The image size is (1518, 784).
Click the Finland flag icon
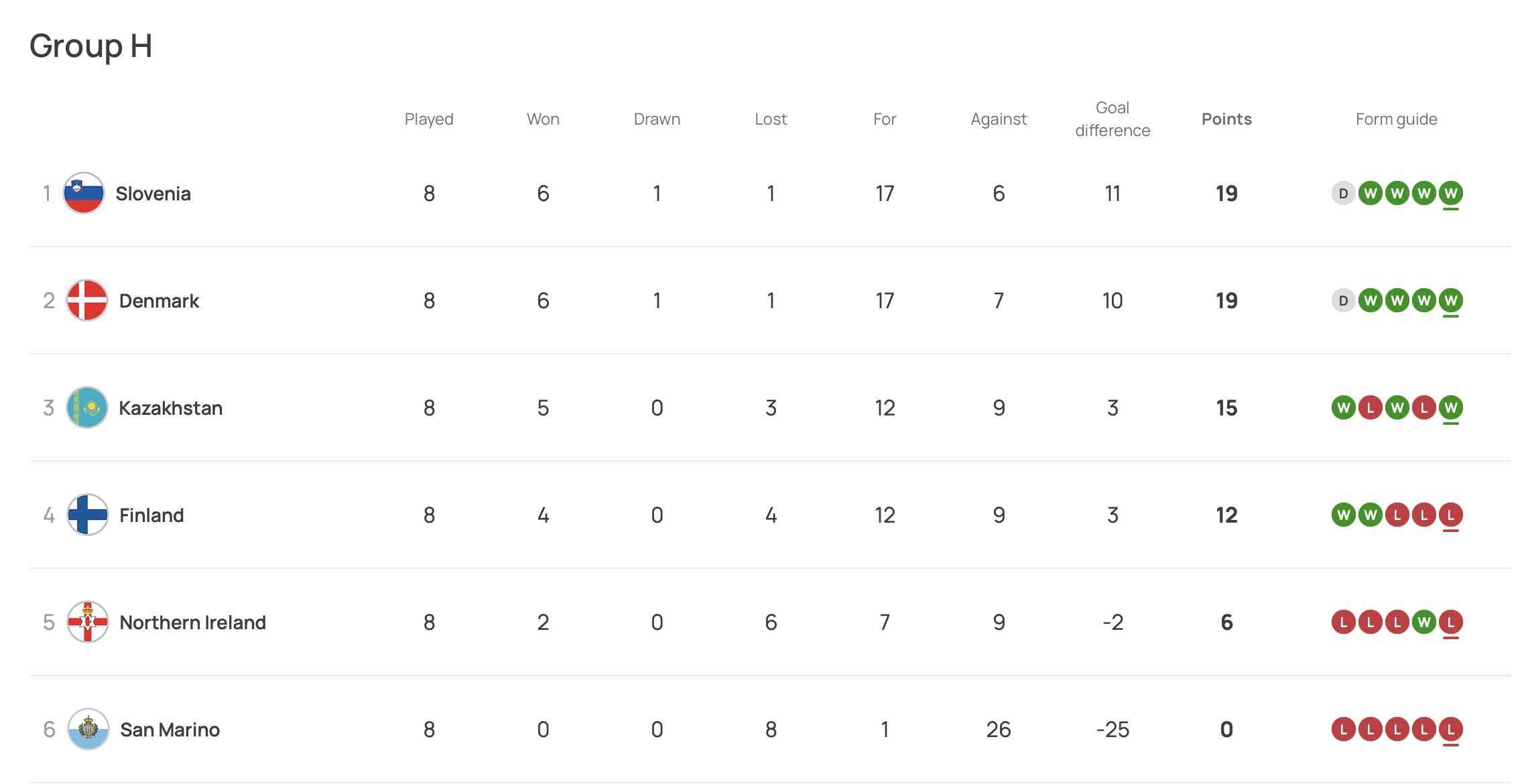[88, 515]
